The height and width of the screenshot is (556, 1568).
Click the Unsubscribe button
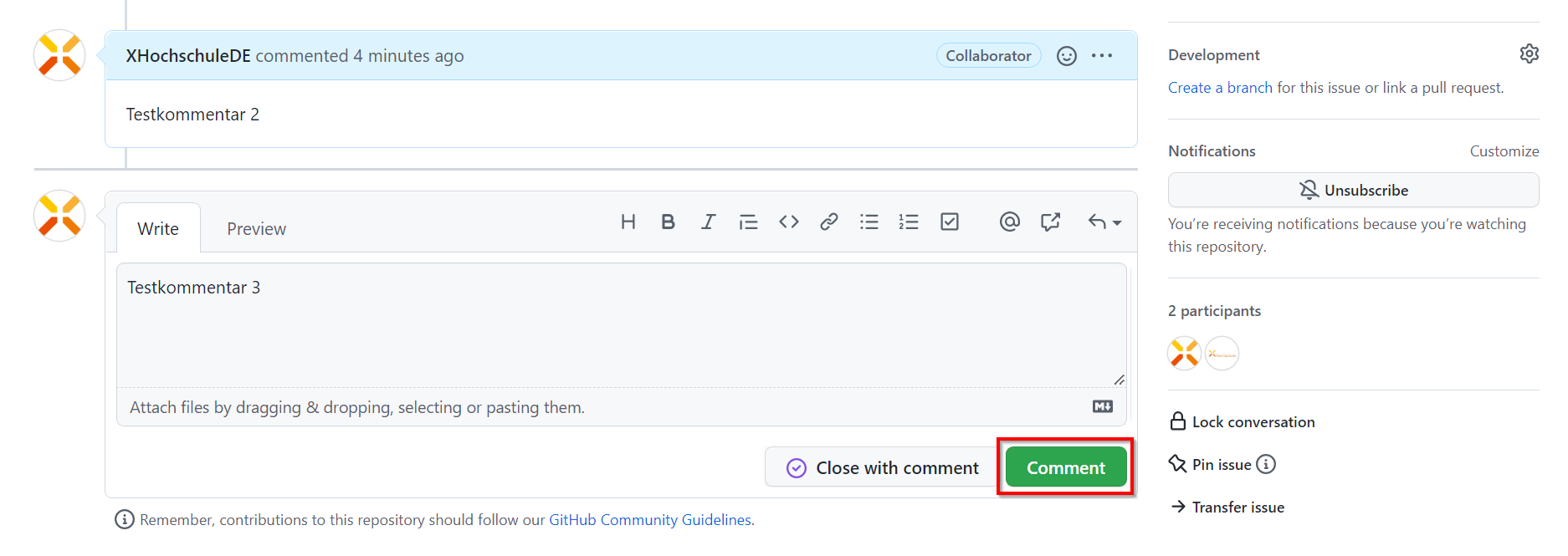[x=1353, y=190]
